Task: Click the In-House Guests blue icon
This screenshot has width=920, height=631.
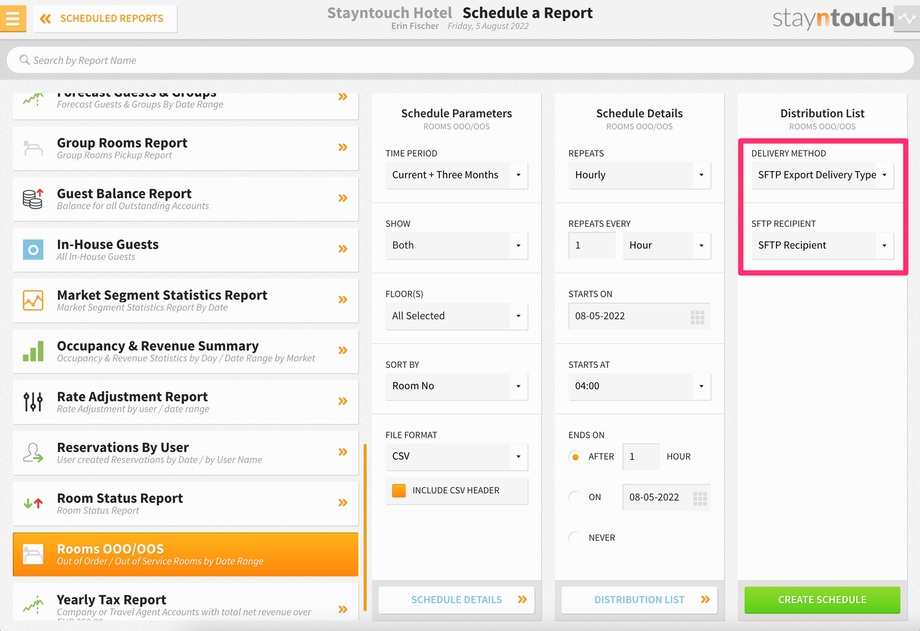Action: [x=33, y=249]
